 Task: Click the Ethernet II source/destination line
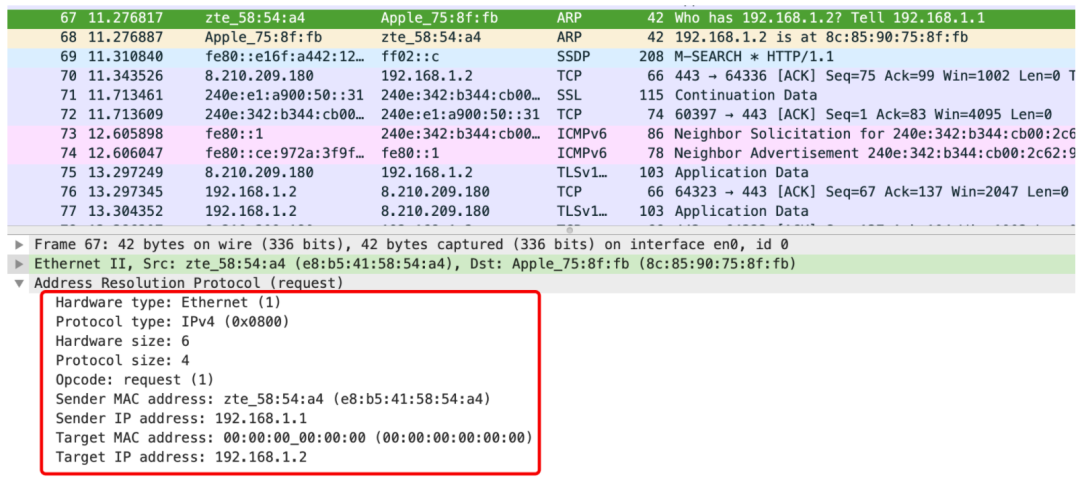click(415, 264)
